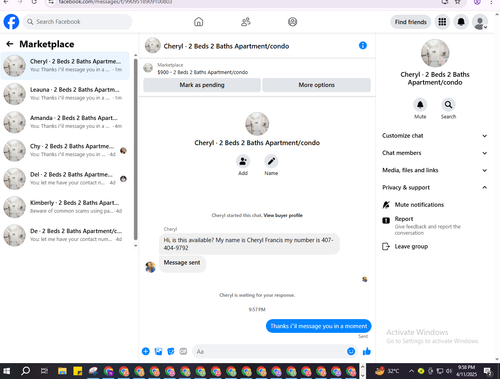Screen dimensions: 500x379
Task: Click the sent message 'Thanks i'll message you in a moment'
Action: (319, 326)
